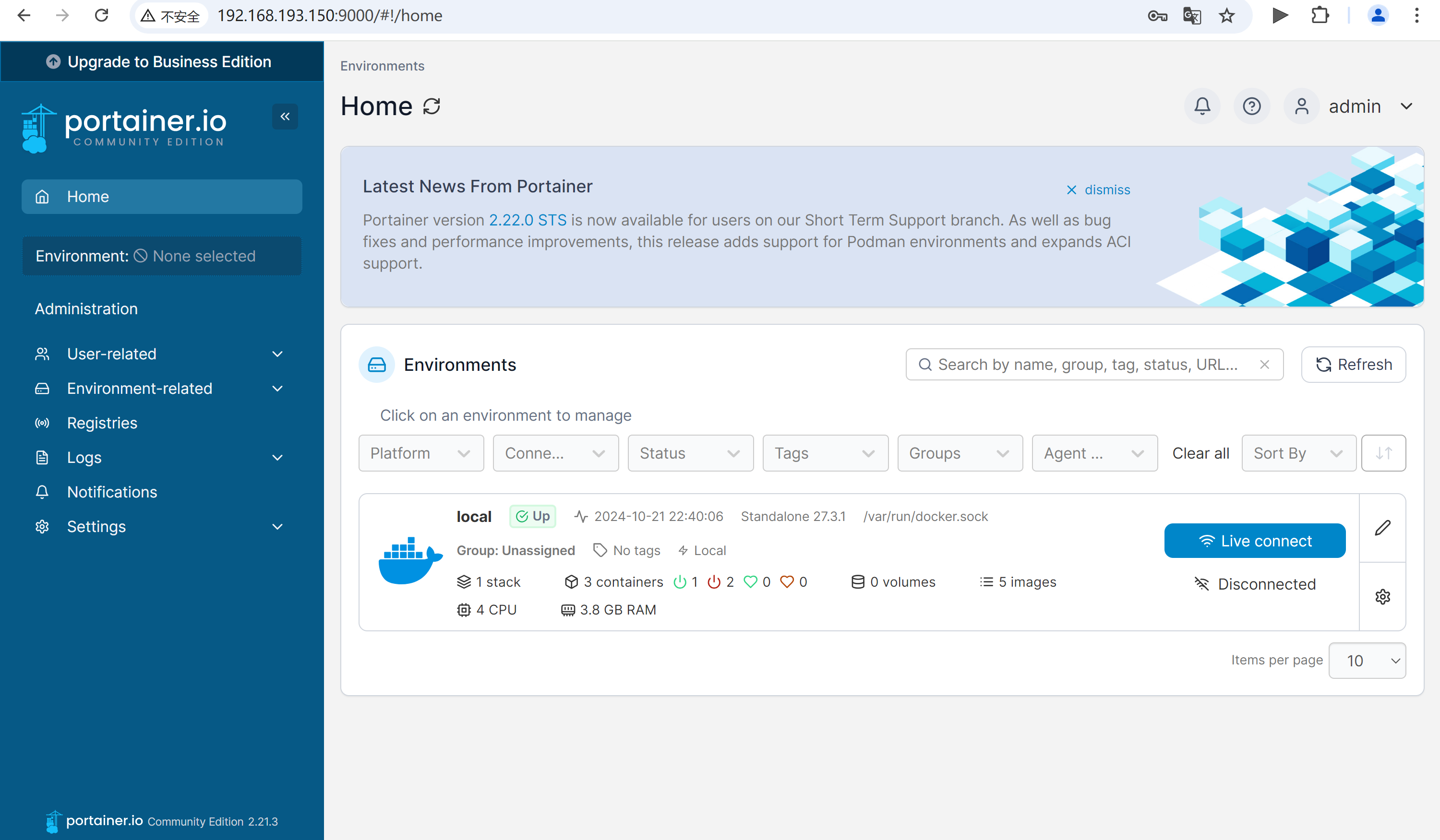
Task: Click the Docker whale icon for local
Action: [x=410, y=561]
